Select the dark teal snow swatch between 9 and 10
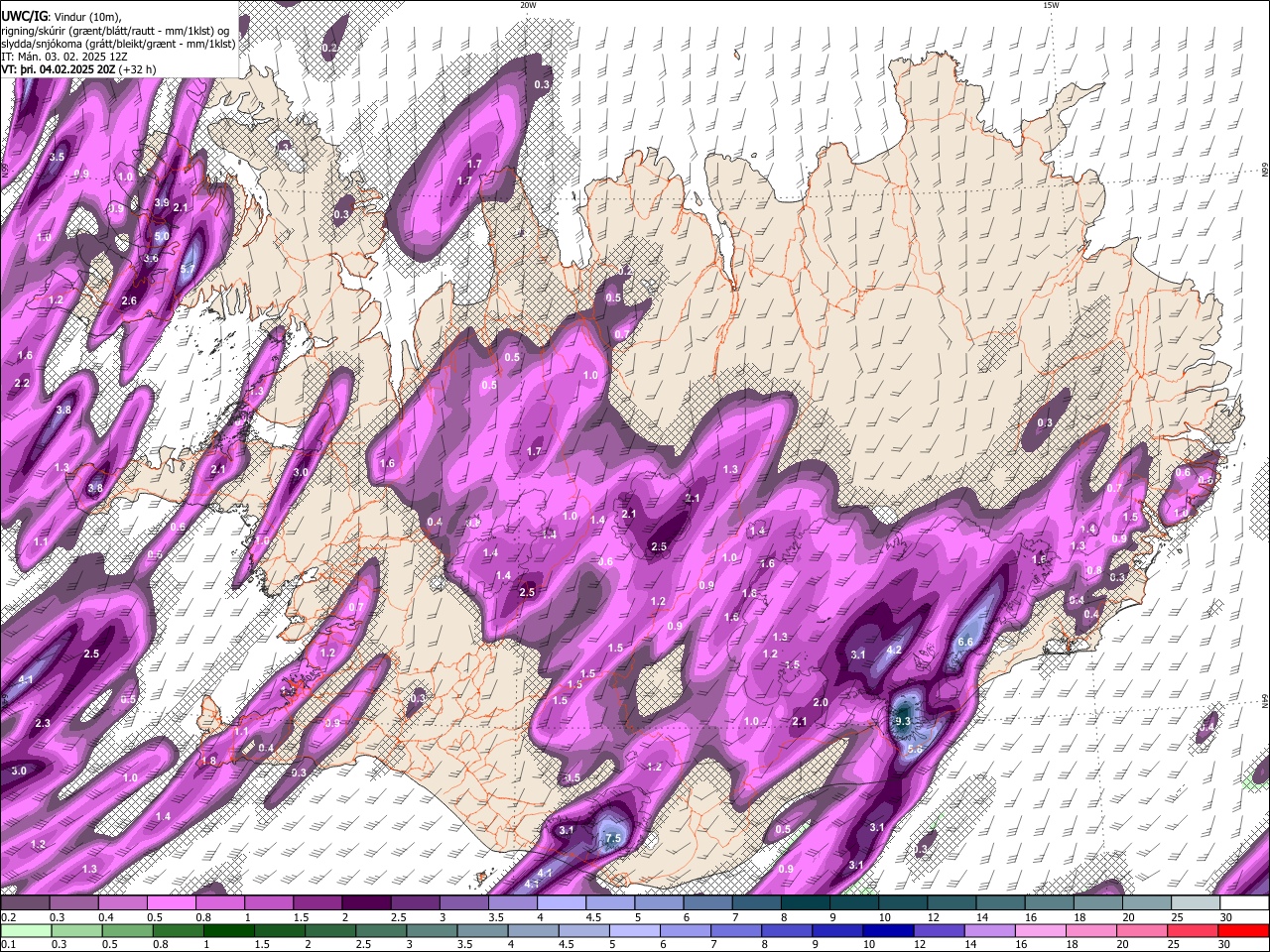1270x952 pixels. pyautogui.click(x=854, y=902)
